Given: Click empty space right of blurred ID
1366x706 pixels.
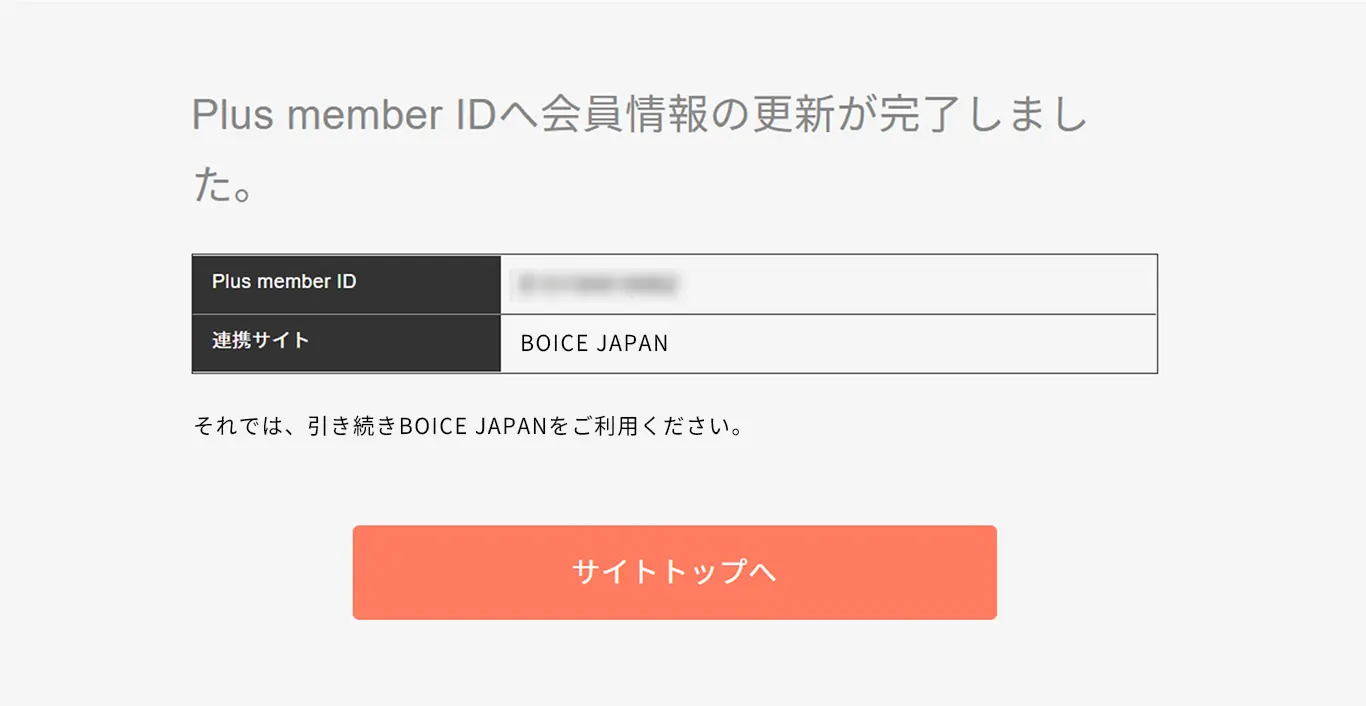Looking at the screenshot, I should tap(918, 284).
